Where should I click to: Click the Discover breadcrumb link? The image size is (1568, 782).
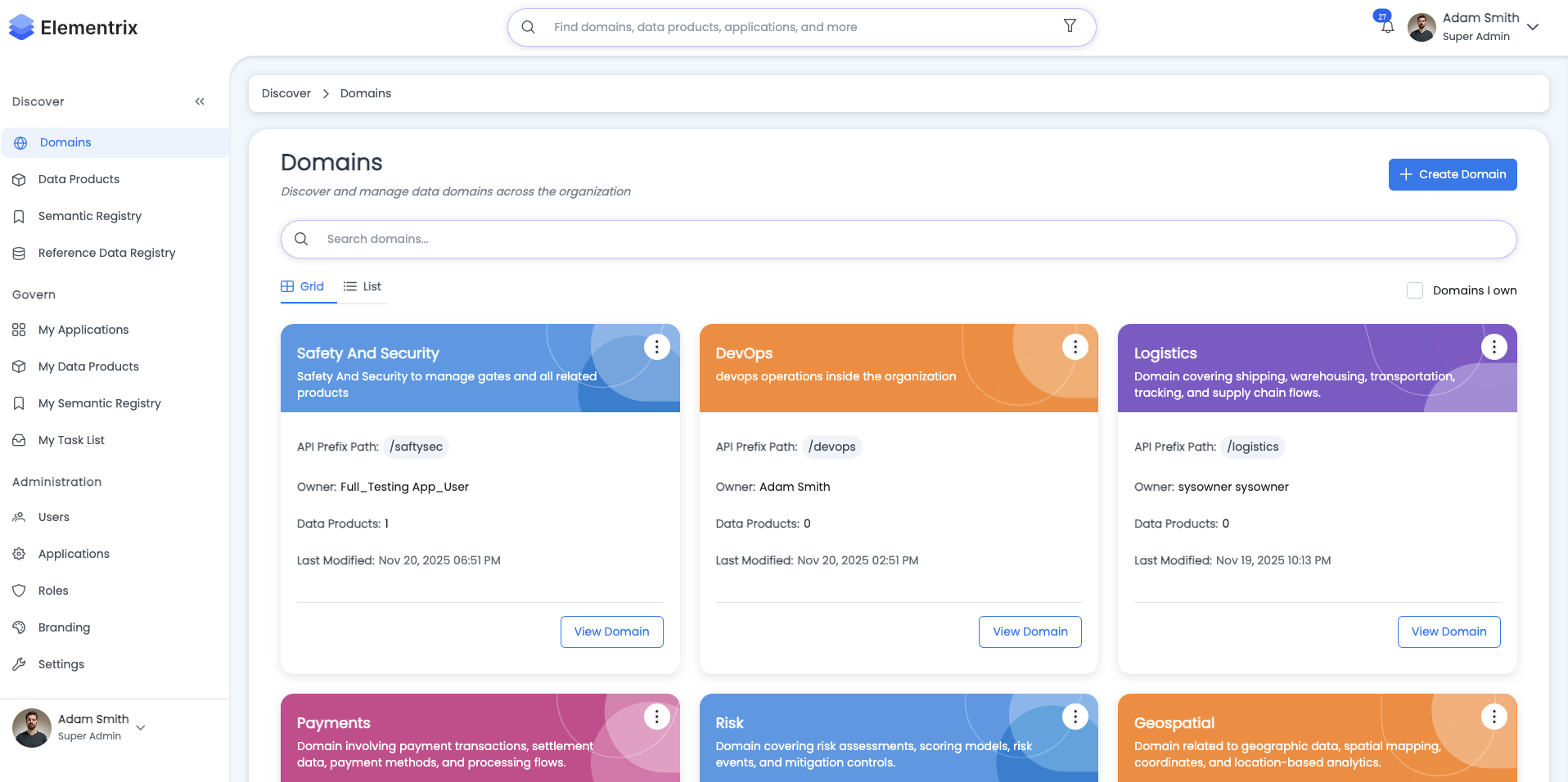tap(286, 93)
